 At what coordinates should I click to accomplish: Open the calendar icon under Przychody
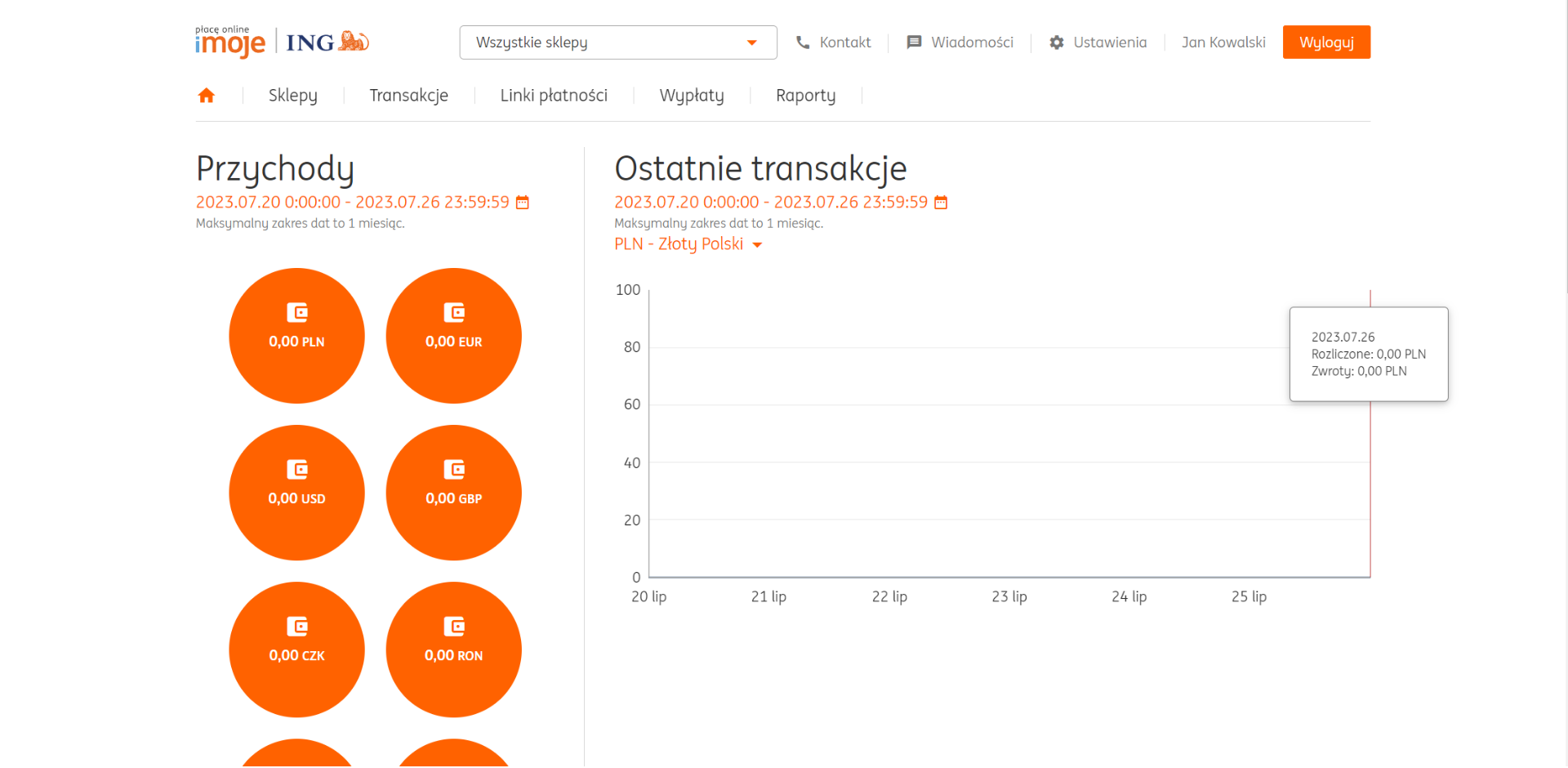pos(523,203)
